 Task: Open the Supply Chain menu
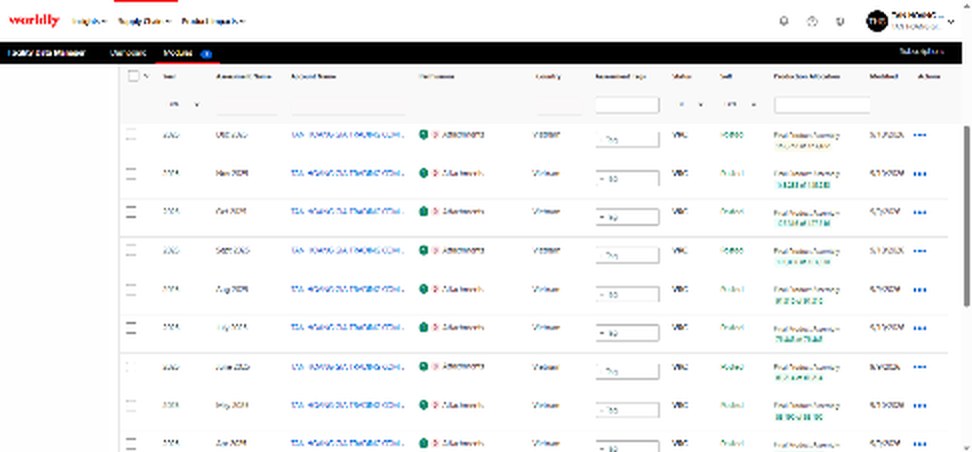point(144,22)
